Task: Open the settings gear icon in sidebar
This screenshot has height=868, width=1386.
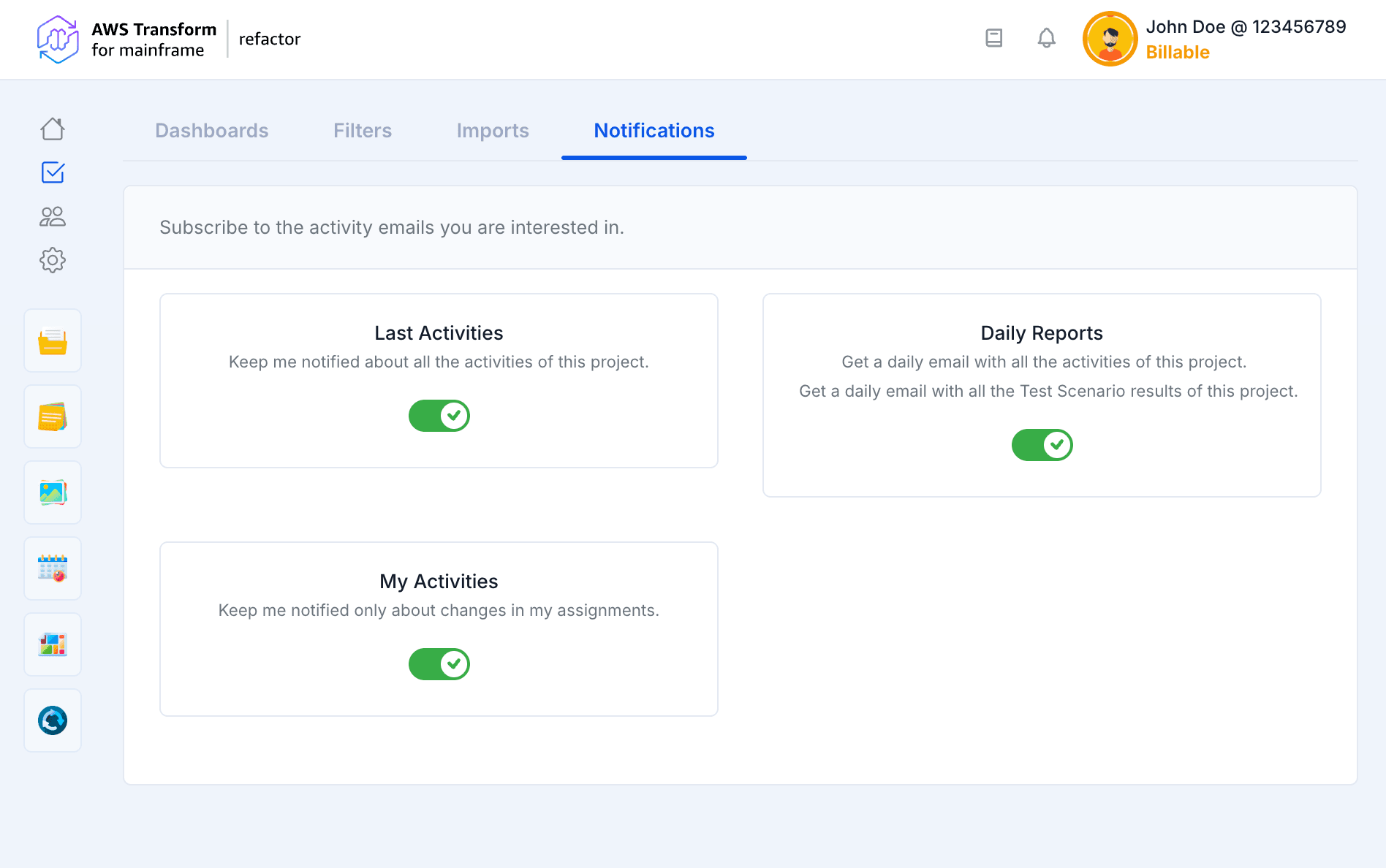Action: [x=53, y=260]
